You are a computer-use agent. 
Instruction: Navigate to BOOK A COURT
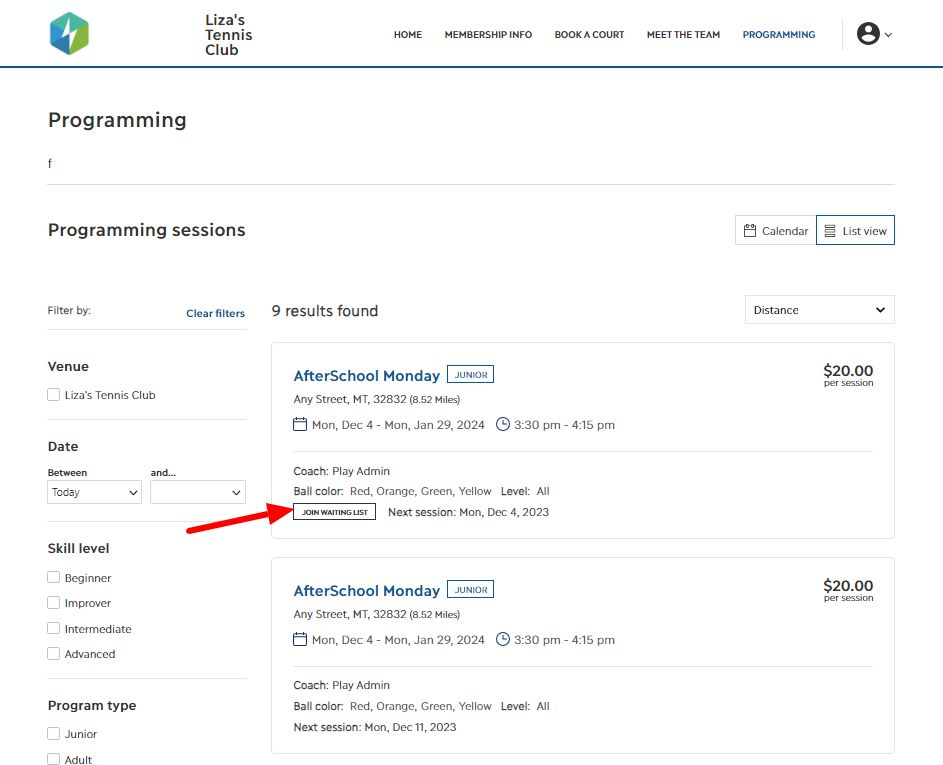(x=589, y=34)
